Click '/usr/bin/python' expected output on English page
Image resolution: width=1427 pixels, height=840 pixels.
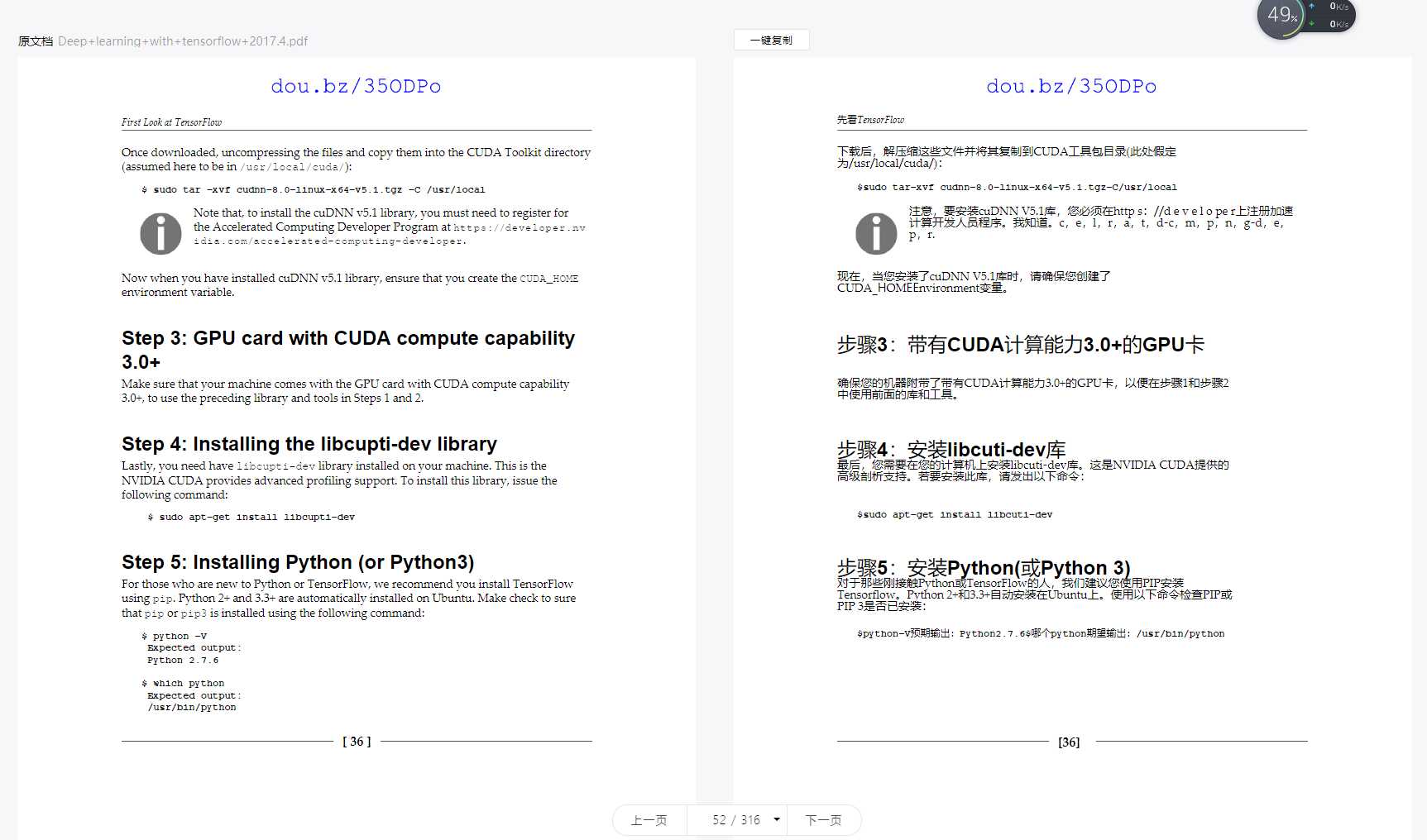(x=192, y=707)
